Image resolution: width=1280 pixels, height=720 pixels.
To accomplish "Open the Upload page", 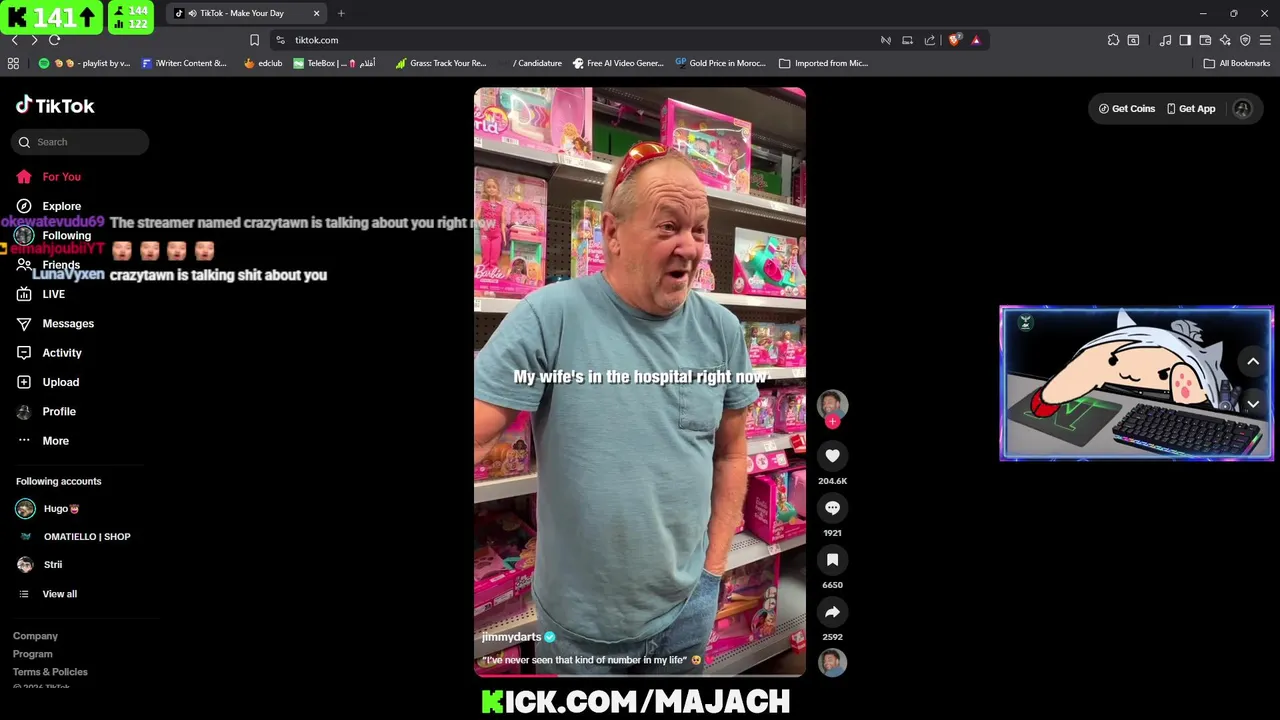I will coord(60,382).
